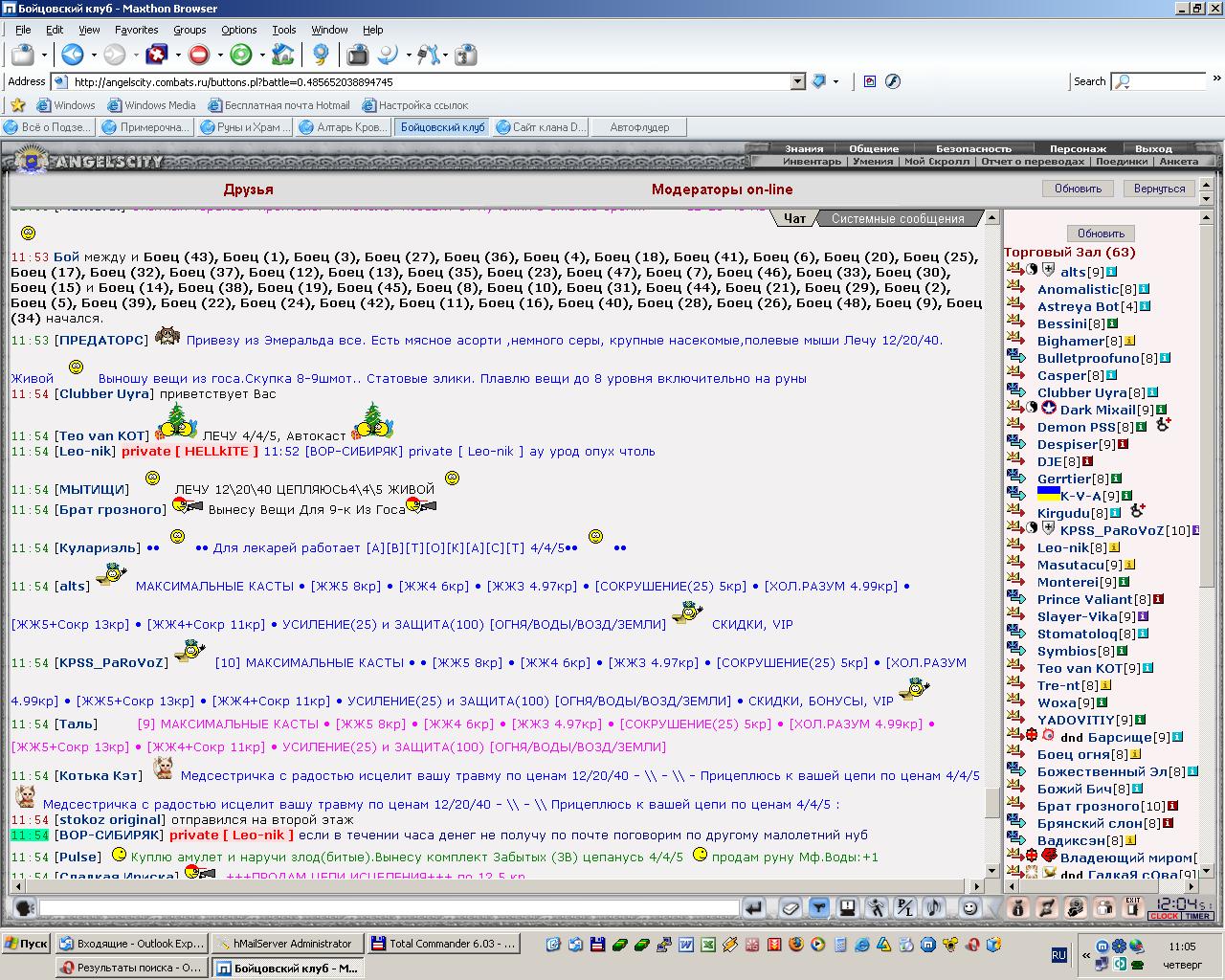
Task: Click private-message icon beside Stomatolog
Action: (1016, 634)
